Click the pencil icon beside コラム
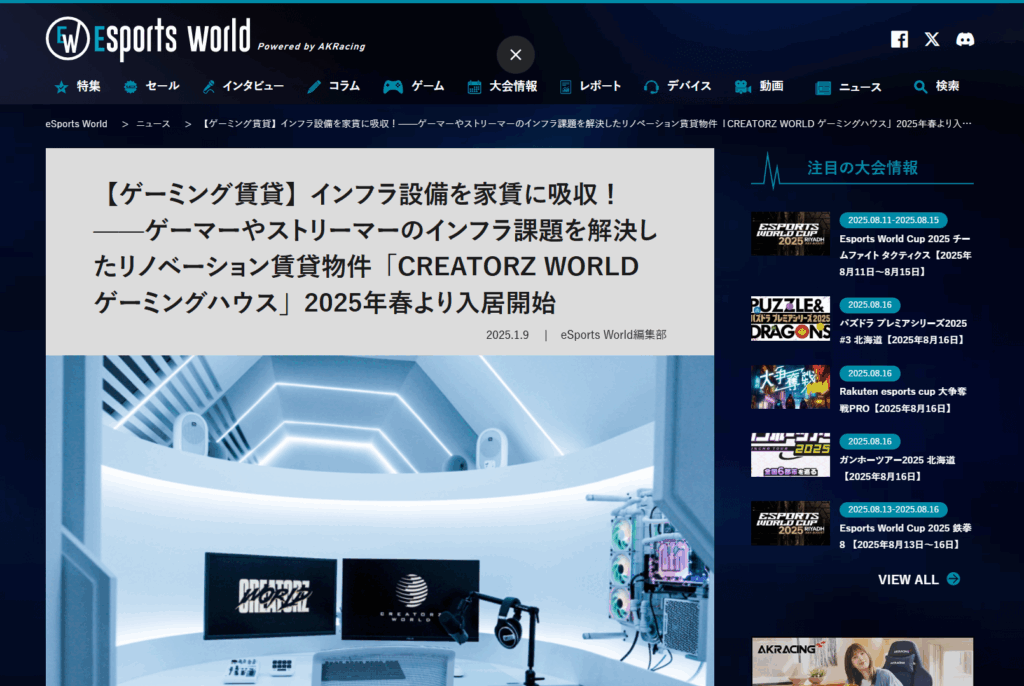Image resolution: width=1024 pixels, height=686 pixels. [x=314, y=87]
